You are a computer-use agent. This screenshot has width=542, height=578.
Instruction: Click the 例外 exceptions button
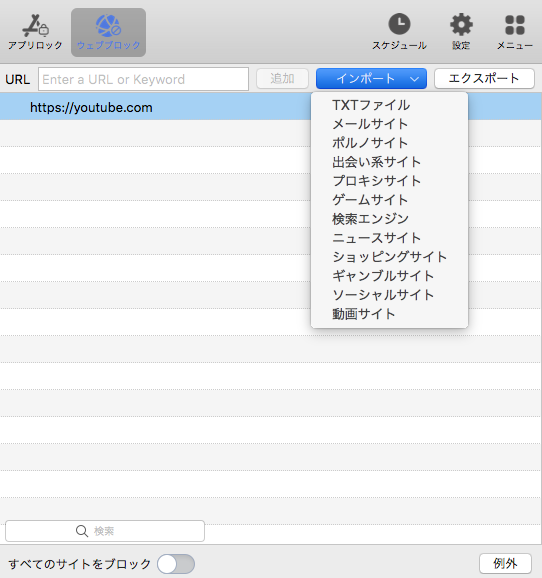tap(505, 564)
